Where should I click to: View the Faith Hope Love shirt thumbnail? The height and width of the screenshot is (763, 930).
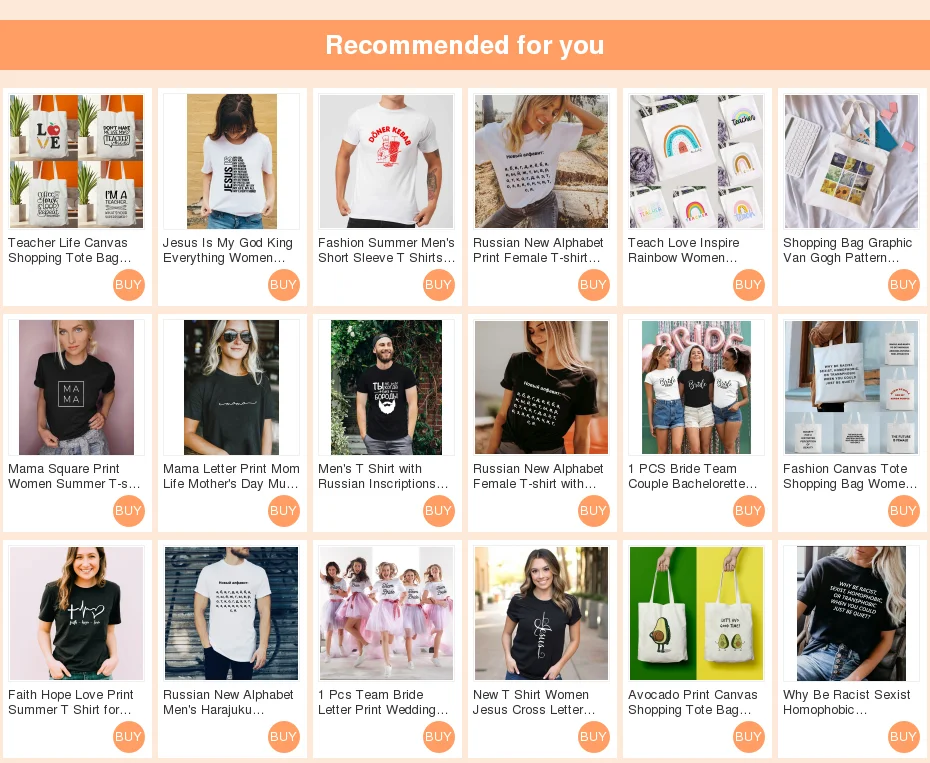pyautogui.click(x=77, y=613)
